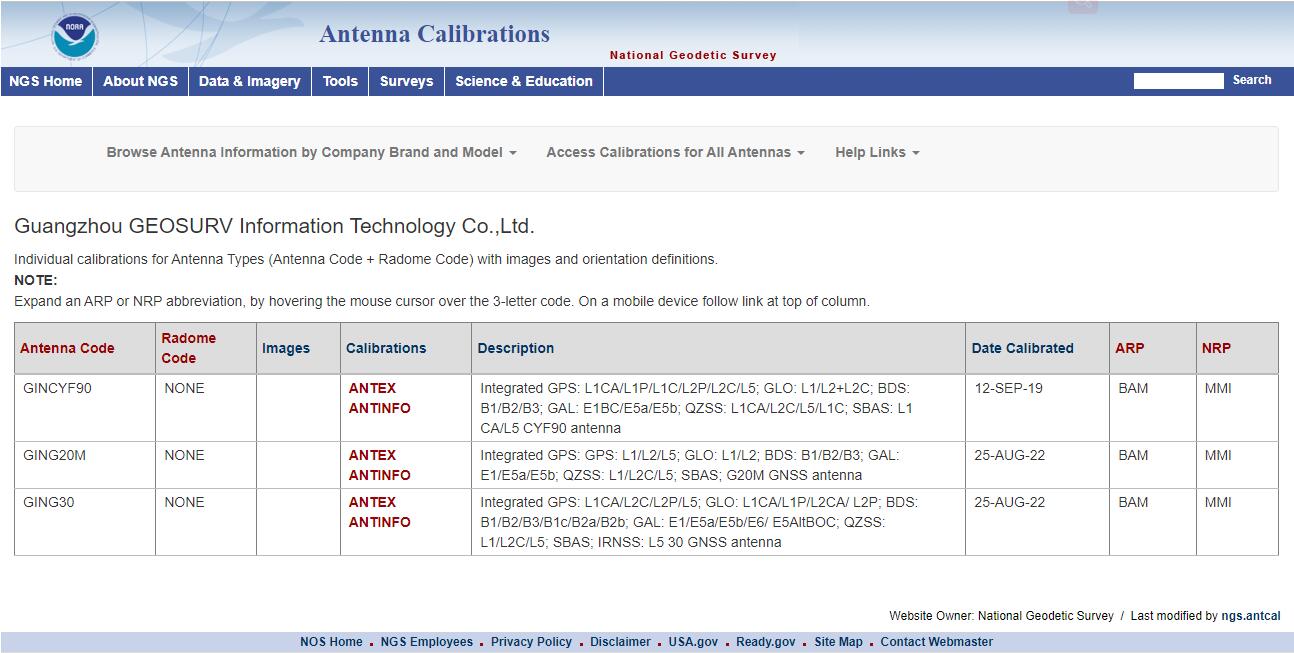This screenshot has height=653, width=1294.
Task: Expand the Help Links dropdown
Action: (877, 152)
